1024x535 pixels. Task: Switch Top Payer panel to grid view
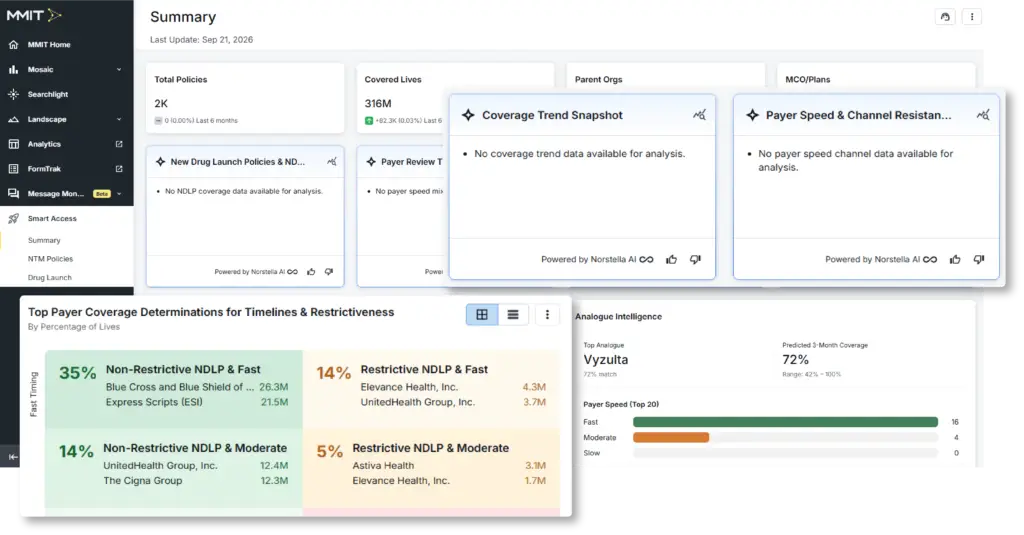482,315
